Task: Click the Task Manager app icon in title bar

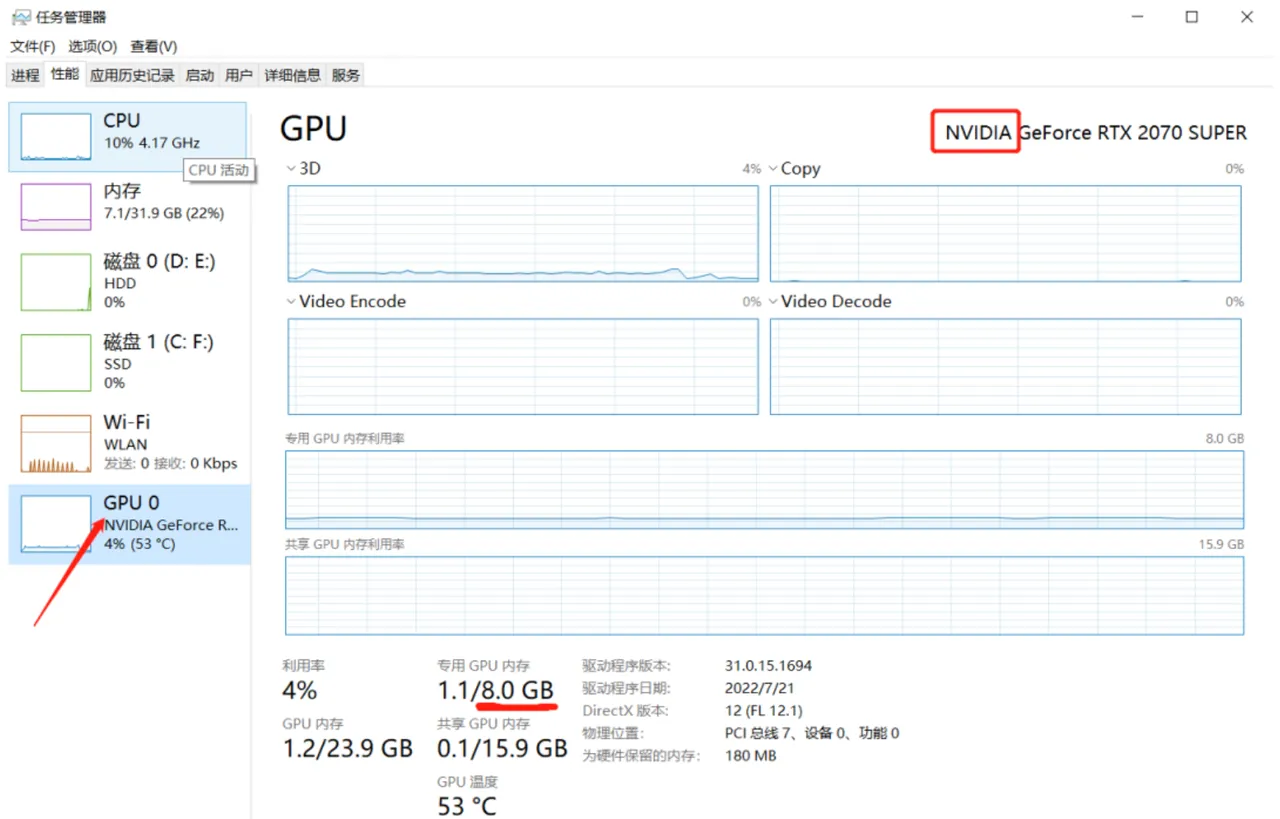Action: pyautogui.click(x=20, y=17)
